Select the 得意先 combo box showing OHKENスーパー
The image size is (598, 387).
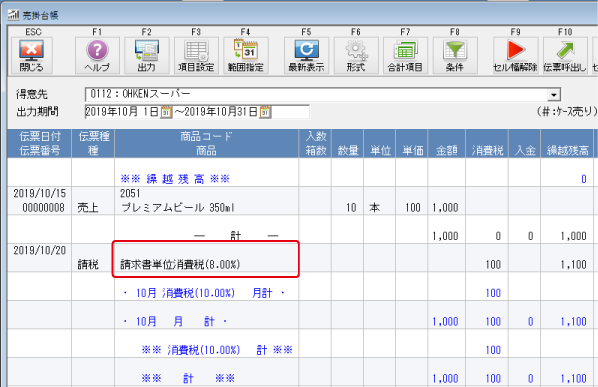pyautogui.click(x=323, y=94)
